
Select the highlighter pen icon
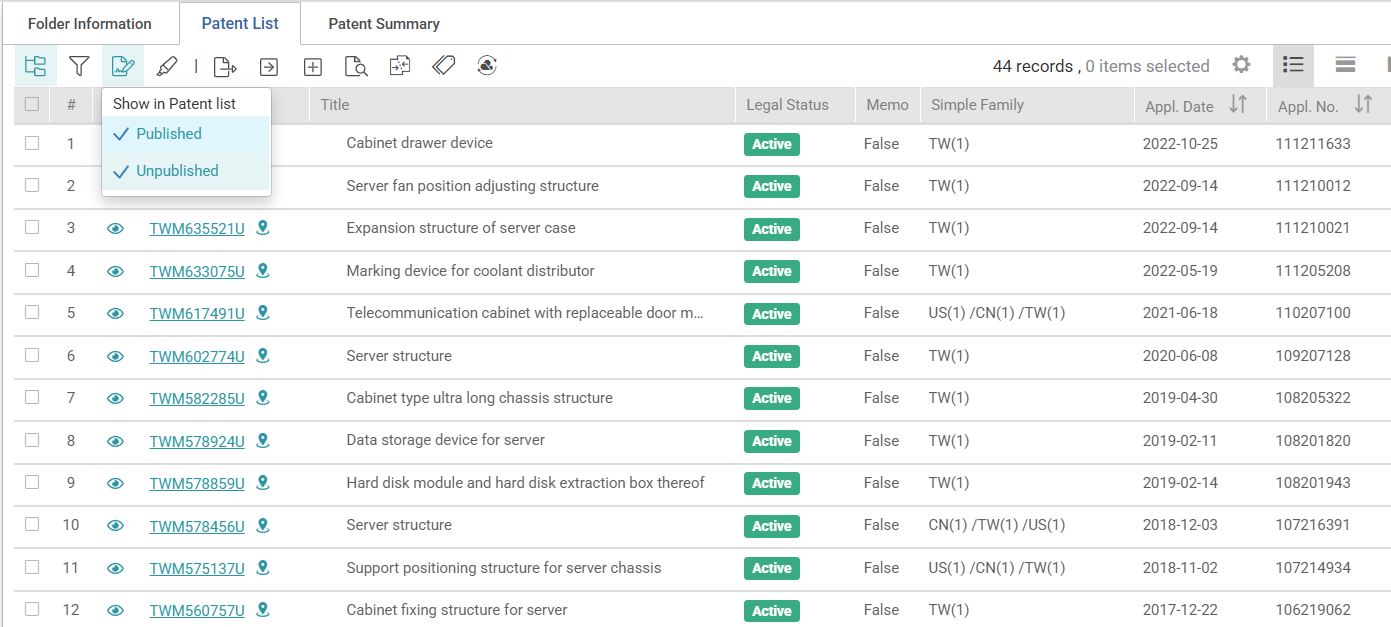click(x=167, y=66)
